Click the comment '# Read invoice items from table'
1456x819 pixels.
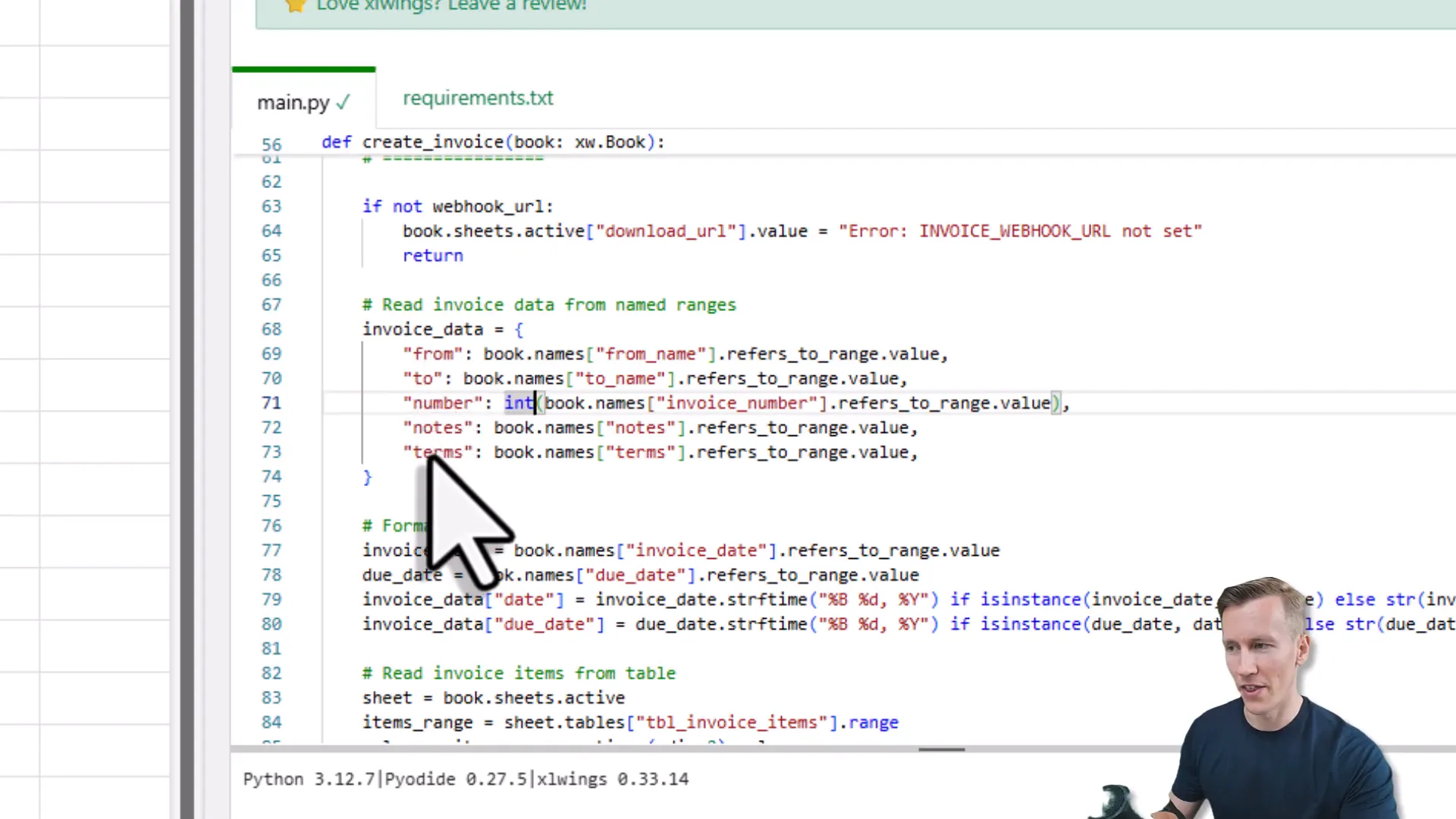[518, 673]
